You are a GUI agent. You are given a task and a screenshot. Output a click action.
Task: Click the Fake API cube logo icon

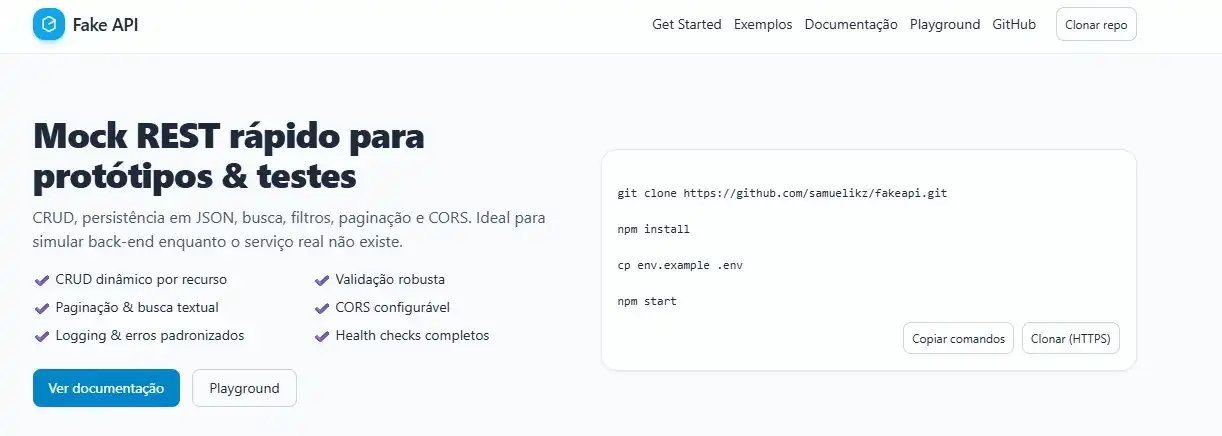[48, 25]
